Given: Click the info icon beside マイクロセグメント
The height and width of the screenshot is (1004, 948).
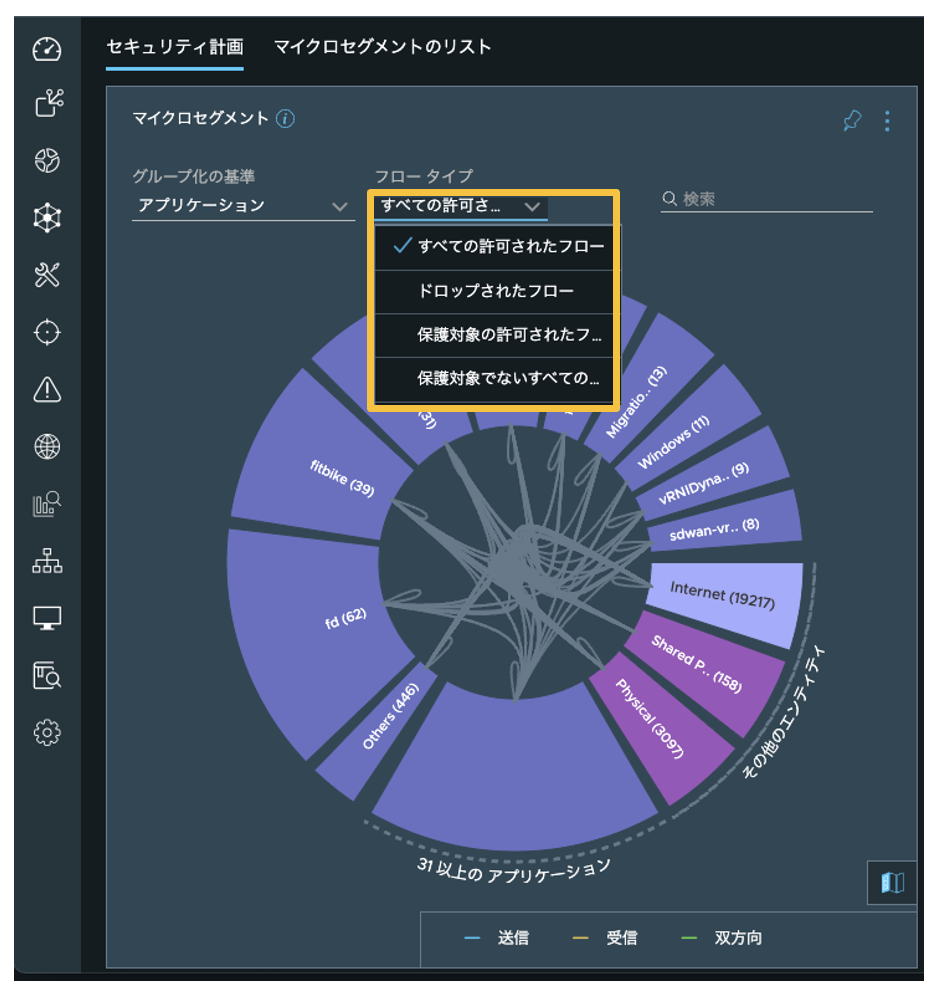Looking at the screenshot, I should click(x=285, y=119).
